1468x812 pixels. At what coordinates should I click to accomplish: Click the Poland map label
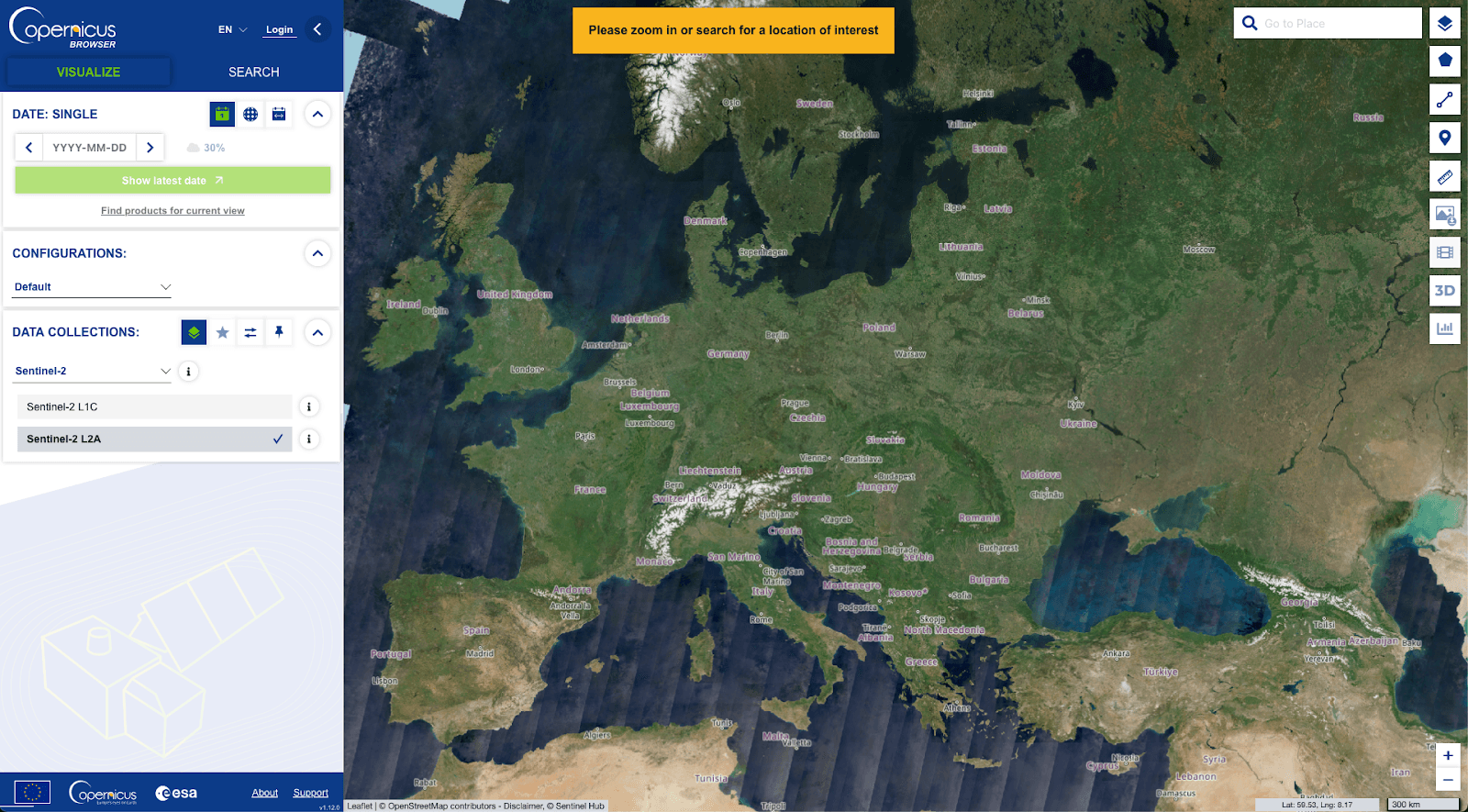879,328
